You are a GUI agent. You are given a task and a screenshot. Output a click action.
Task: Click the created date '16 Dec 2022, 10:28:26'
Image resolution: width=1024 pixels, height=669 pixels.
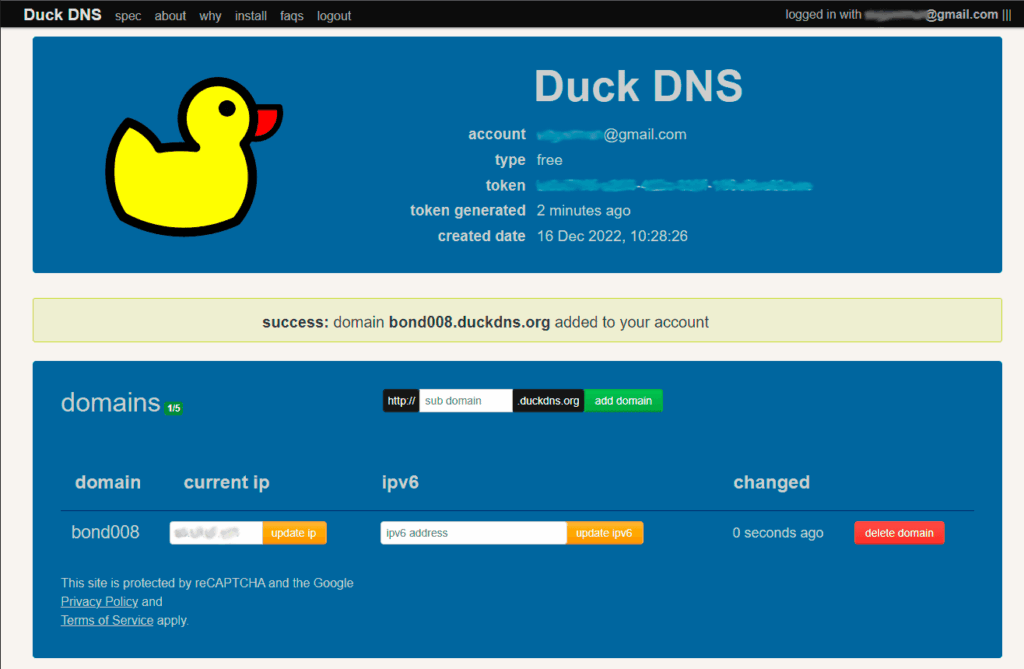pos(612,236)
